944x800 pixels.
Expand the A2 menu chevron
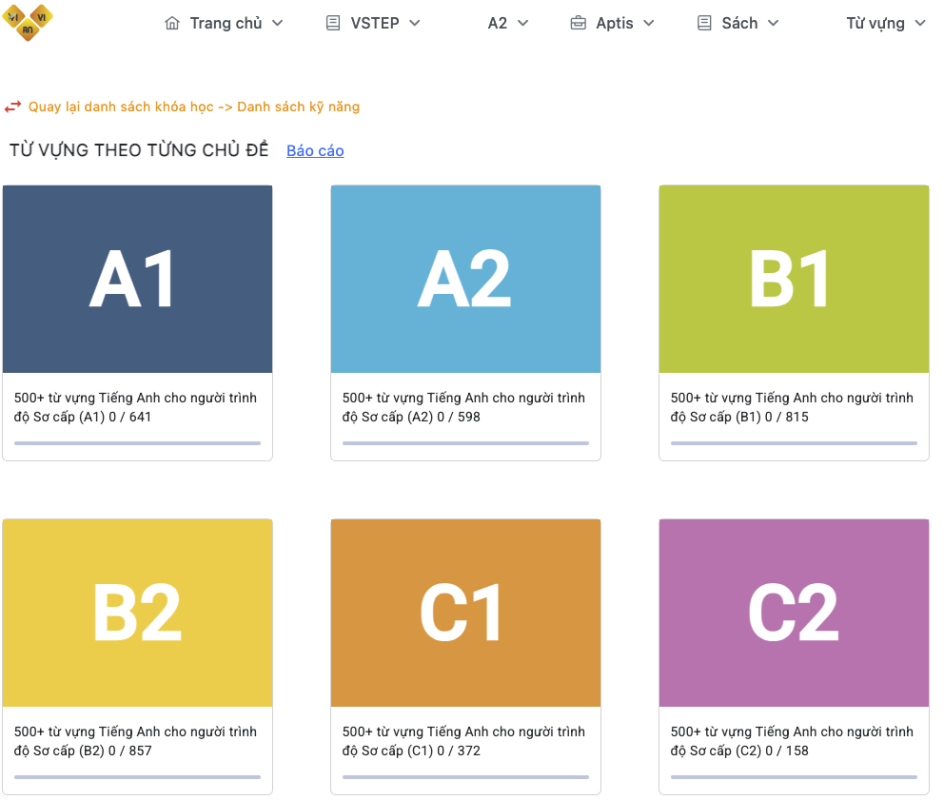pyautogui.click(x=523, y=23)
